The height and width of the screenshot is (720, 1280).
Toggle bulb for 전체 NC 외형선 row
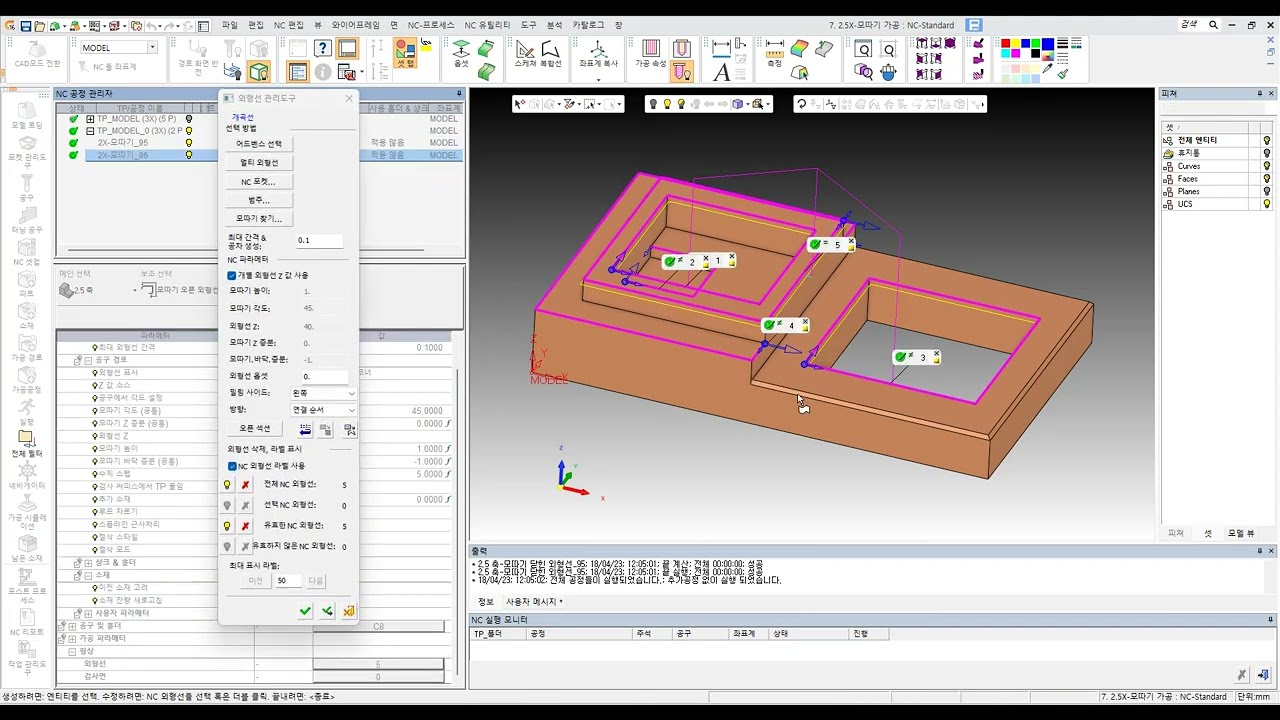[227, 485]
